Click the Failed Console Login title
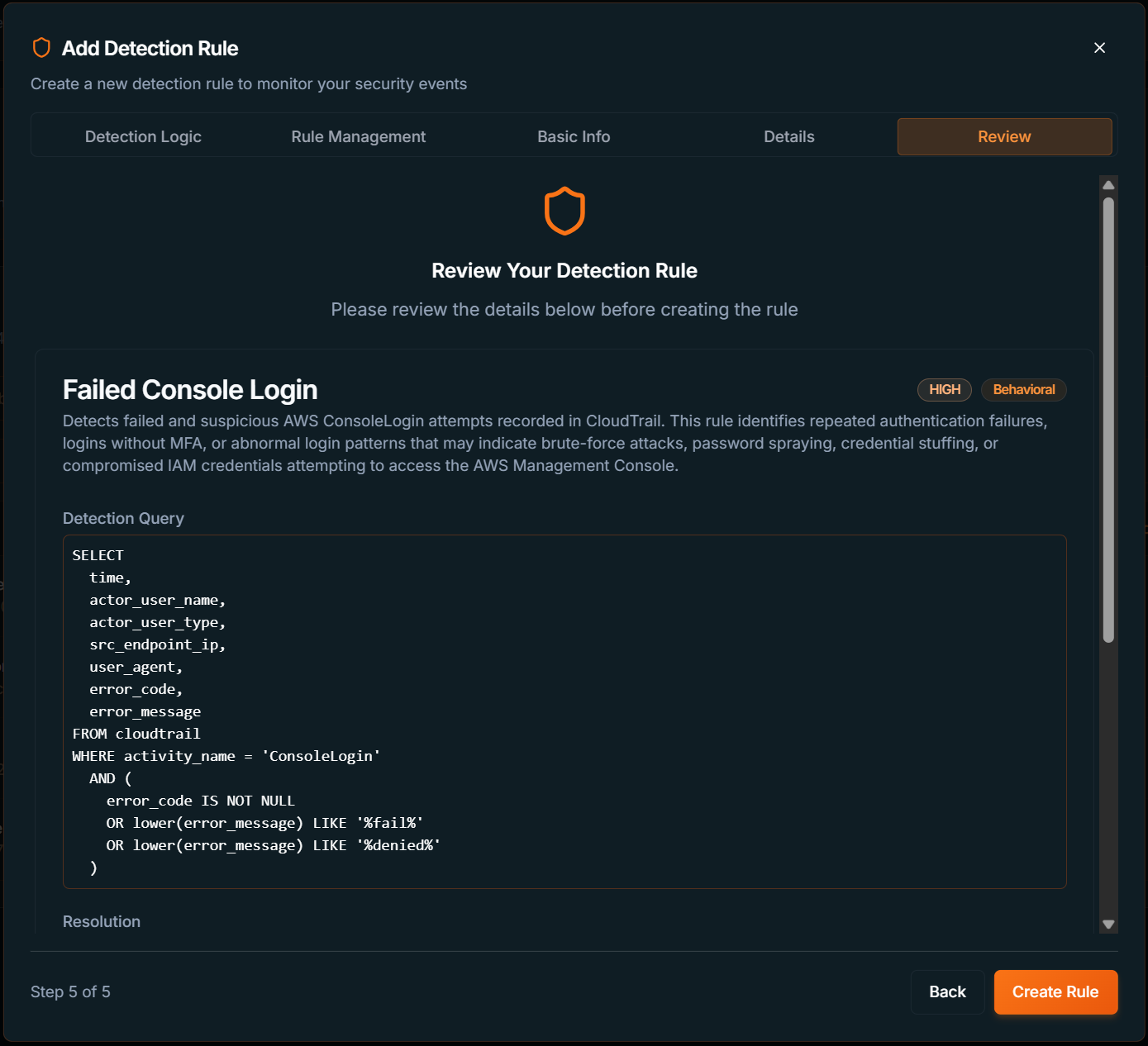The width and height of the screenshot is (1148, 1046). click(190, 389)
